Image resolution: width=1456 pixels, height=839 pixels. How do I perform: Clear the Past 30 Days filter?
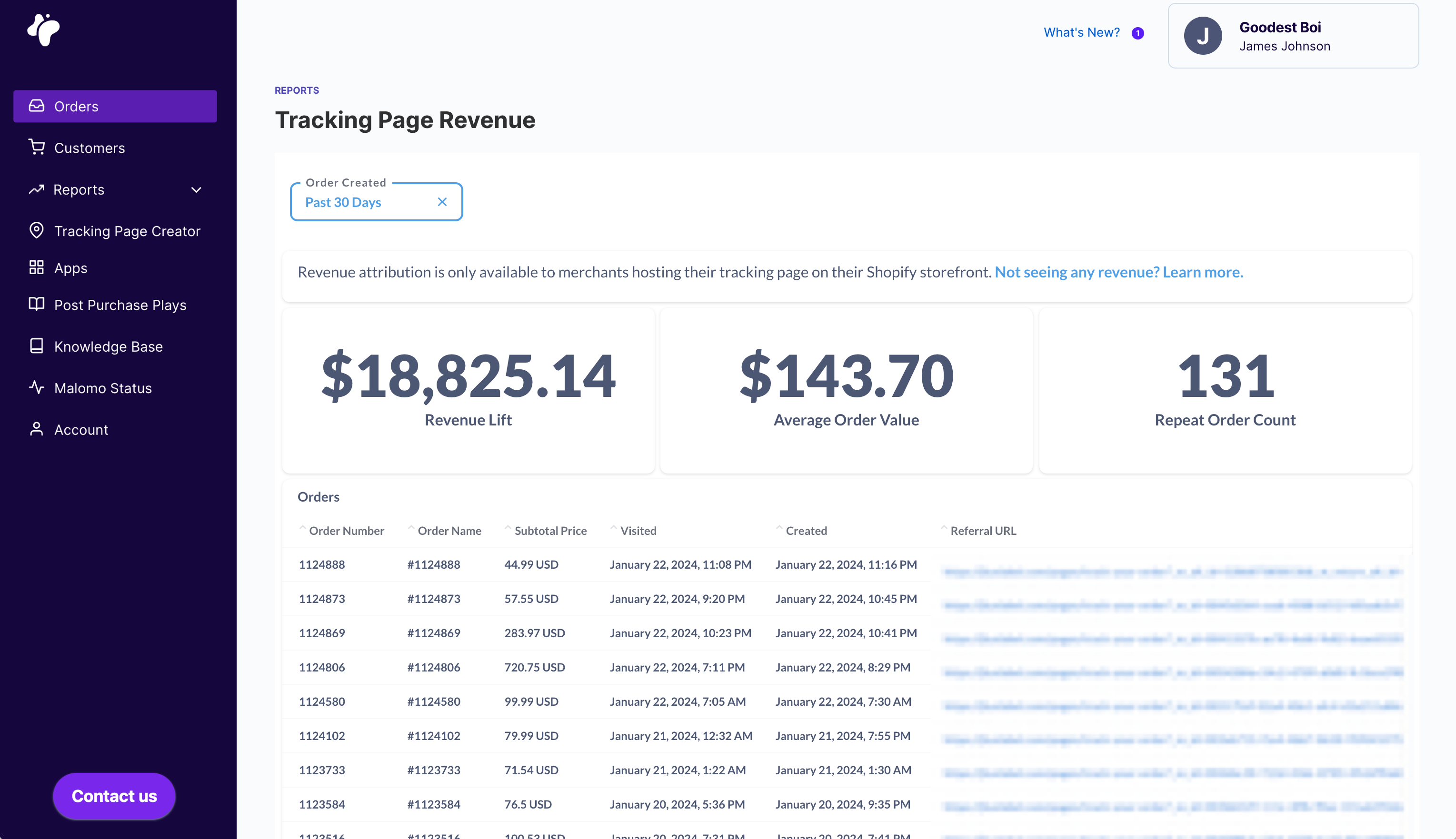442,202
